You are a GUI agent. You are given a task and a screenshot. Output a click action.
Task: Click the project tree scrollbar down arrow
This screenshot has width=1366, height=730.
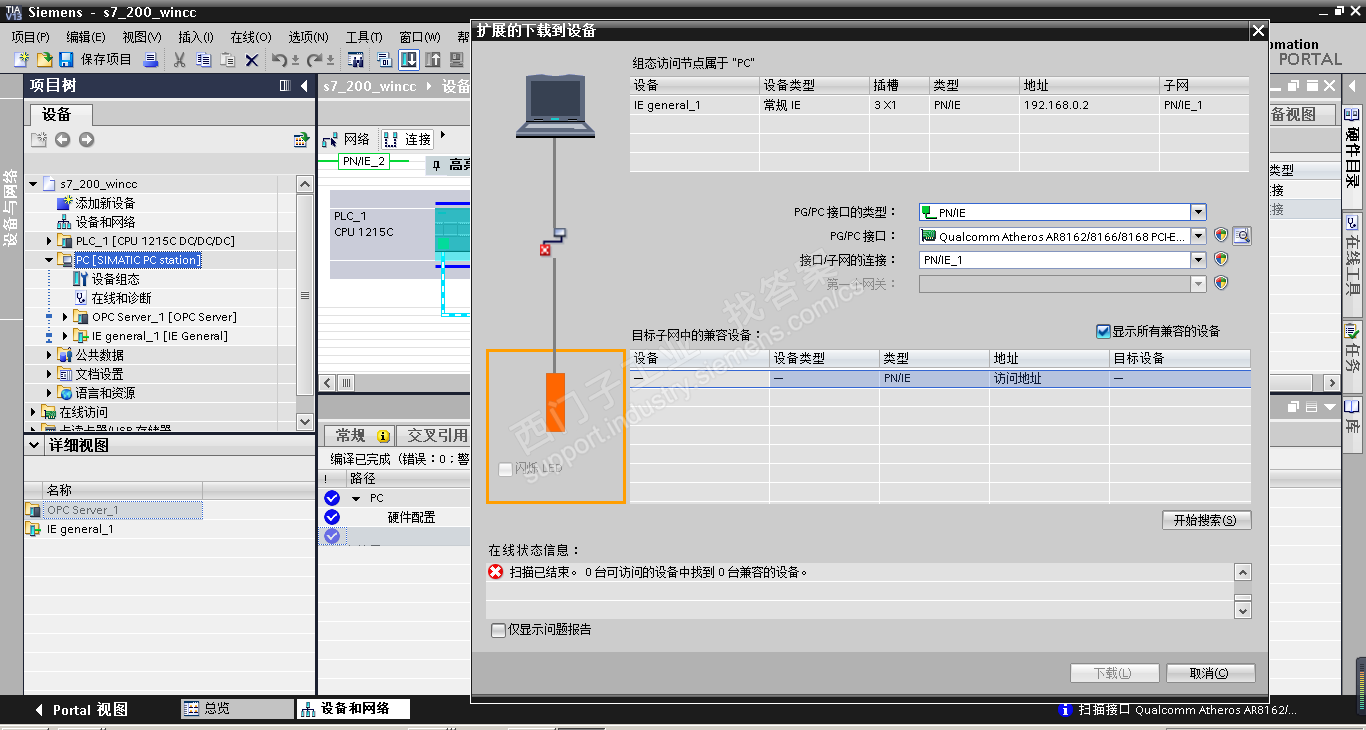[x=305, y=423]
